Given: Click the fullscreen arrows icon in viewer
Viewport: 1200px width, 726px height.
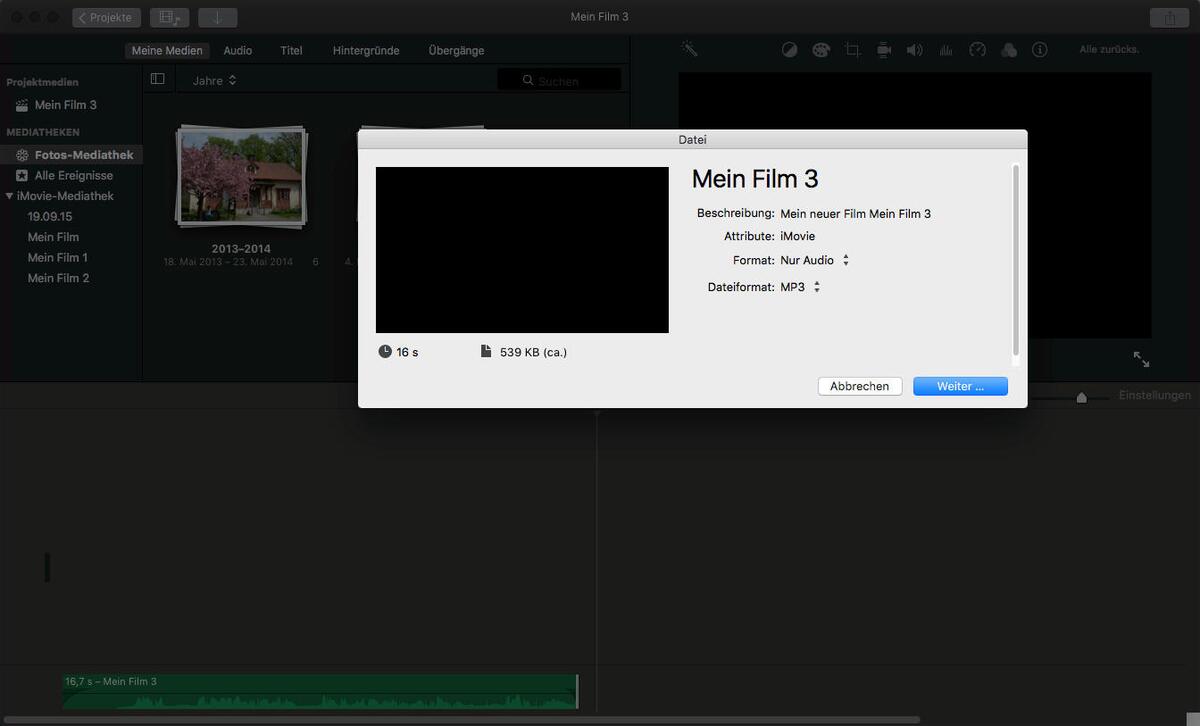Looking at the screenshot, I should (x=1141, y=359).
